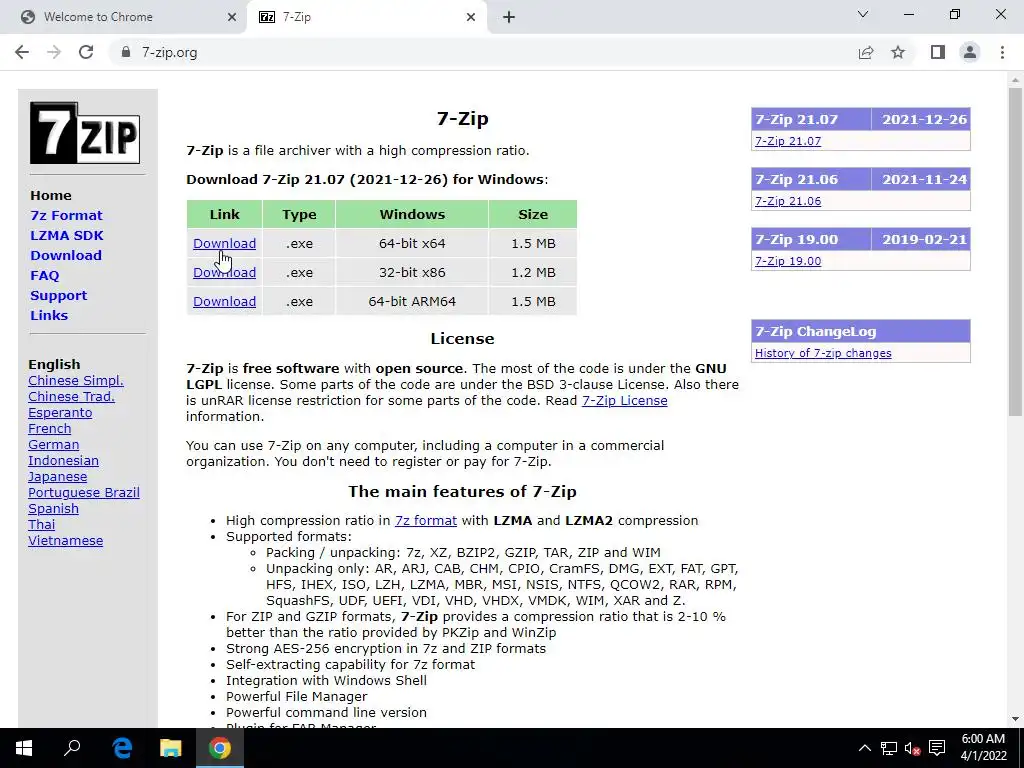
Task: Switch to the Welcome to Chrome tab
Action: 123,17
